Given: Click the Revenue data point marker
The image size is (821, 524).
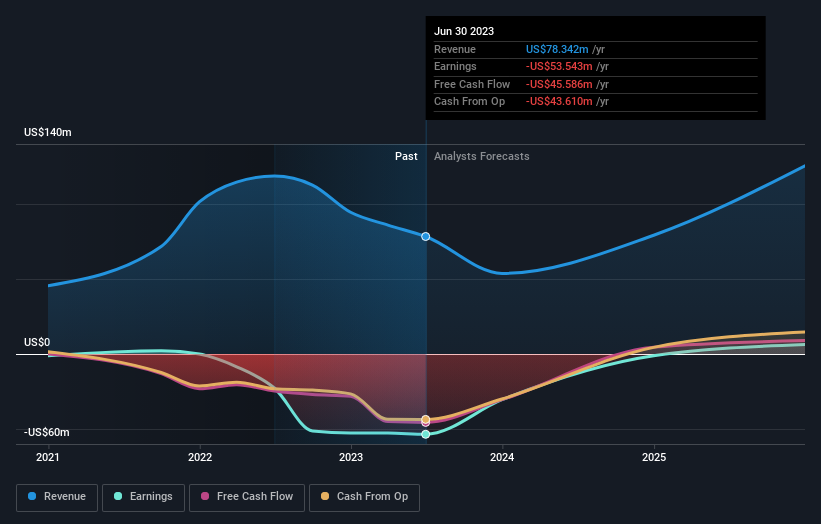Looking at the screenshot, I should click(426, 237).
